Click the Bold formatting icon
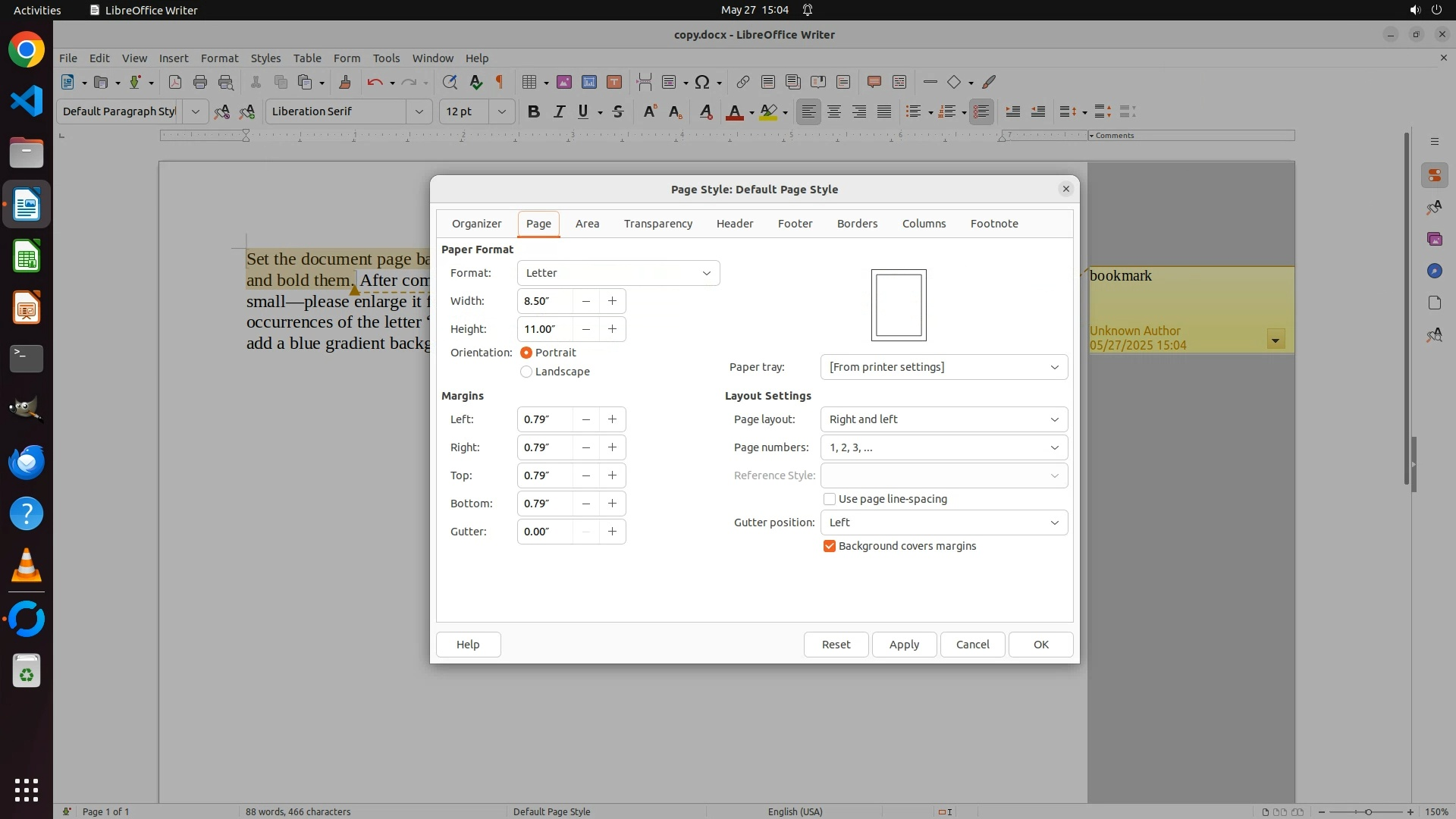This screenshot has width=1456, height=819. coord(533,111)
